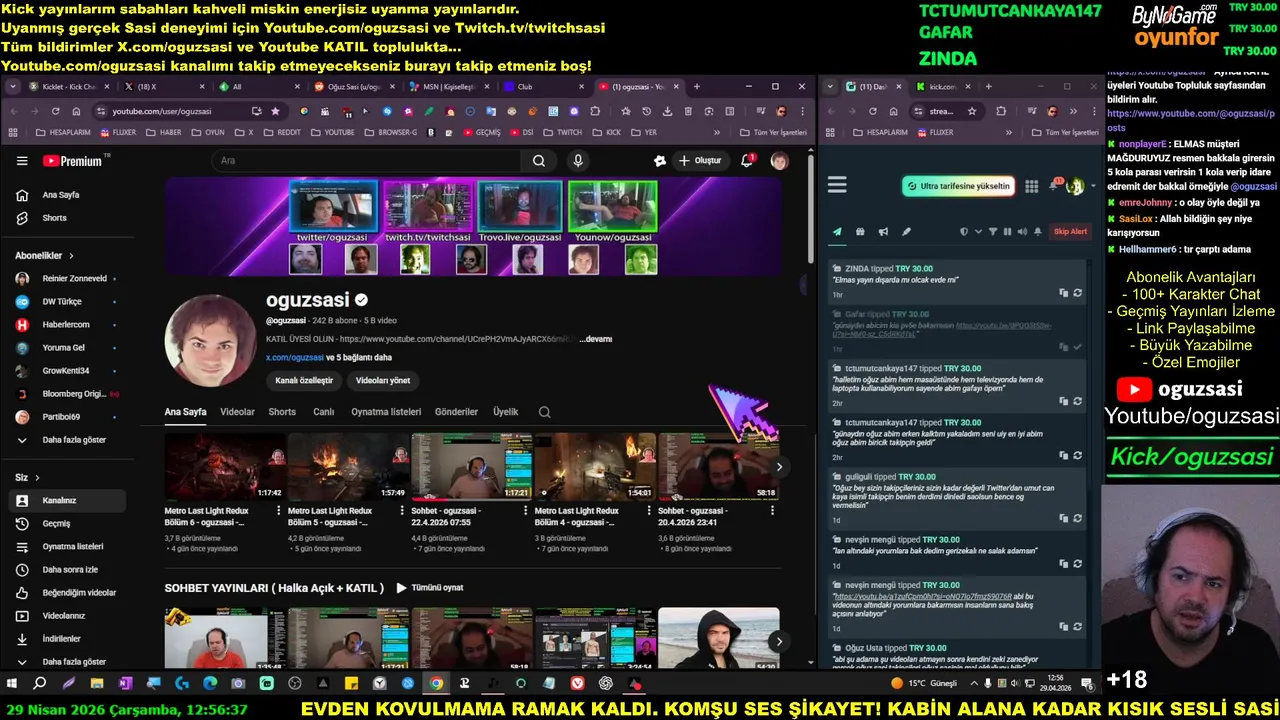The height and width of the screenshot is (720, 1280).
Task: Open the apps grid icon in dashboard
Action: click(x=1032, y=186)
